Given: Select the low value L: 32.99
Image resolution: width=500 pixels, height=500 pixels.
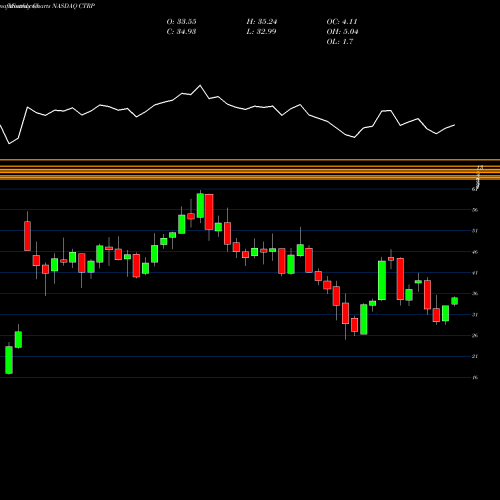Looking at the screenshot, I should [x=261, y=32].
